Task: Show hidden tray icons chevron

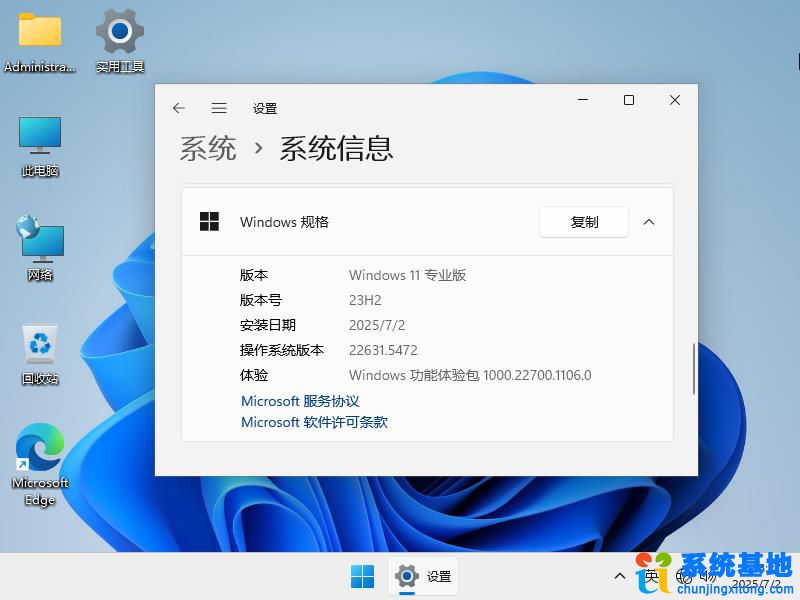Action: (620, 577)
